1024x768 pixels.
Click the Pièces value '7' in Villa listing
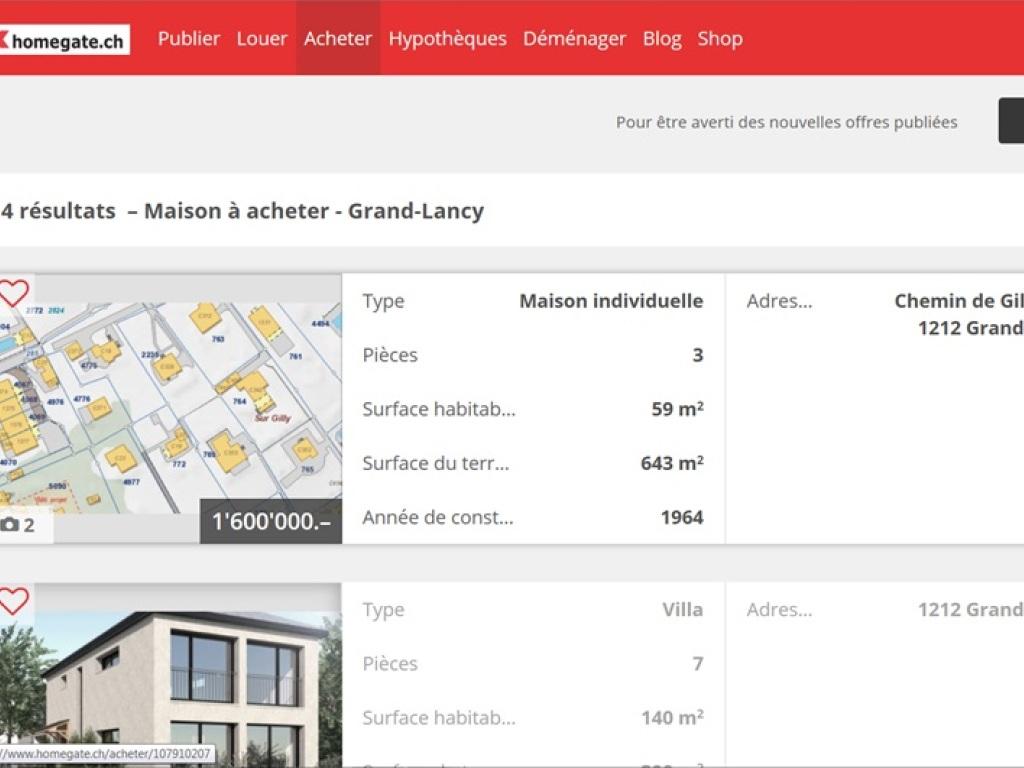point(697,664)
